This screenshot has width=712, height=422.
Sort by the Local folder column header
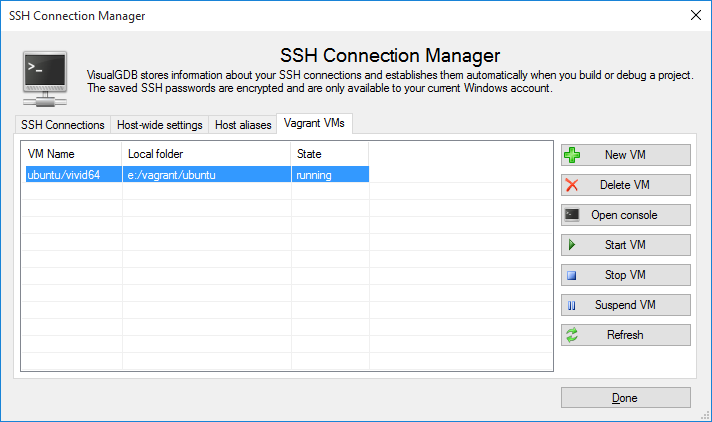click(206, 154)
